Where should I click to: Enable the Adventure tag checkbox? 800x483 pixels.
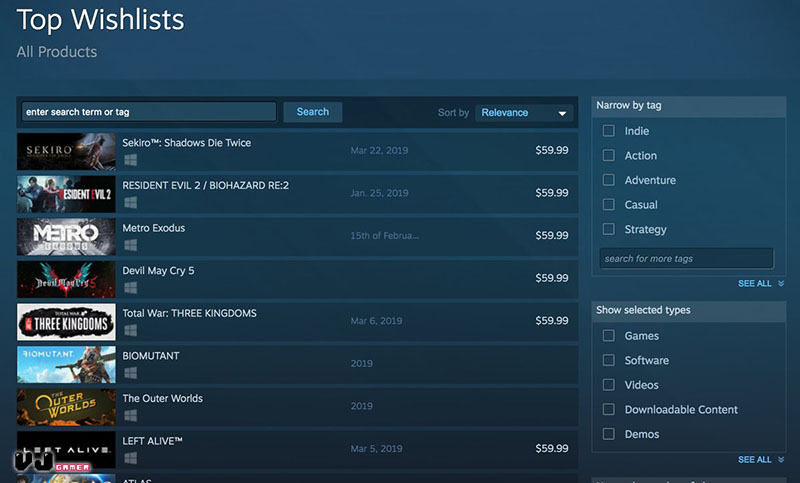(x=609, y=180)
